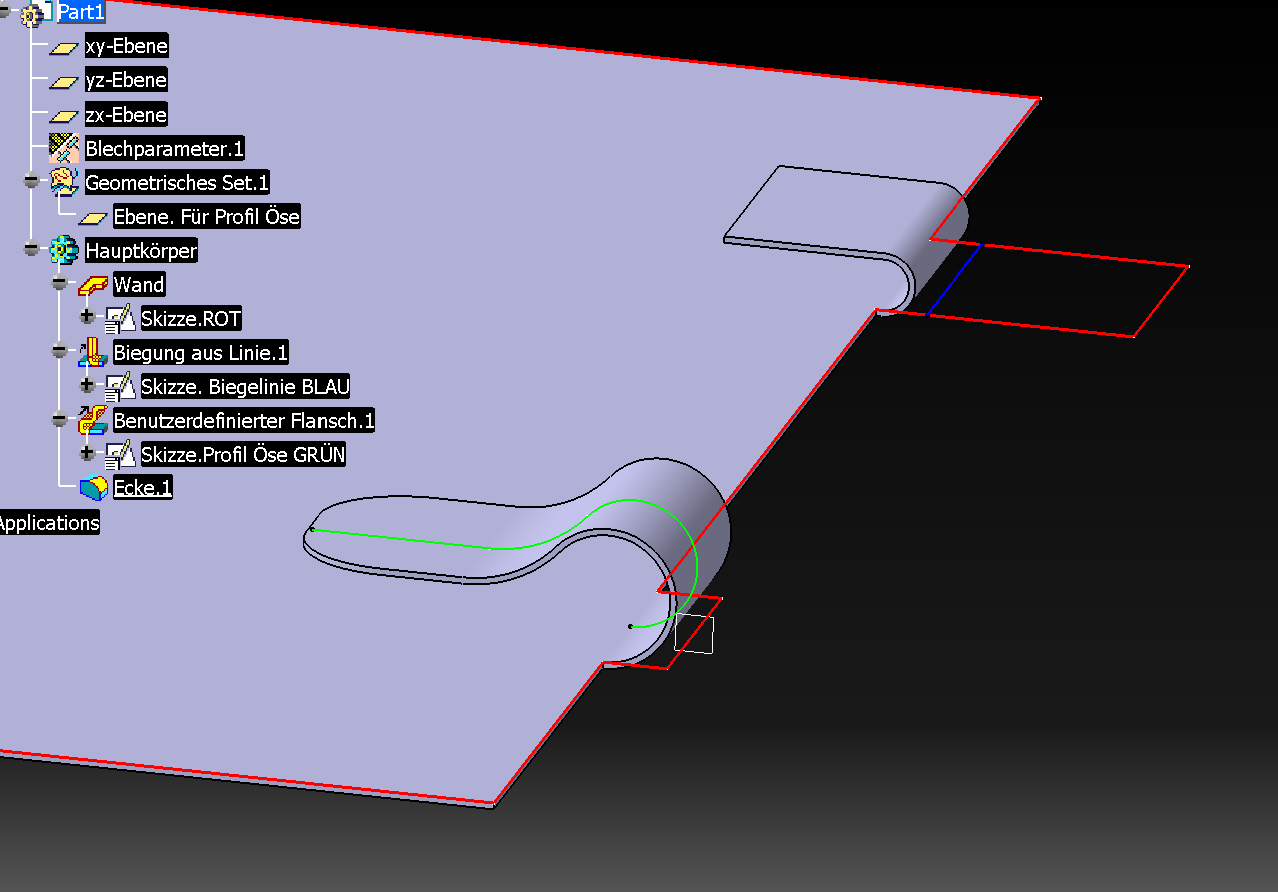The width and height of the screenshot is (1278, 892).
Task: Click the Skizze.ROT sketch icon
Action: [x=121, y=319]
